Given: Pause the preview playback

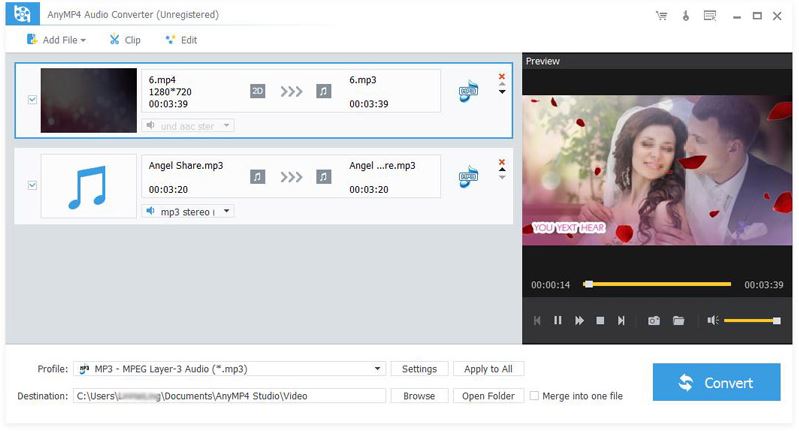Looking at the screenshot, I should click(x=557, y=320).
